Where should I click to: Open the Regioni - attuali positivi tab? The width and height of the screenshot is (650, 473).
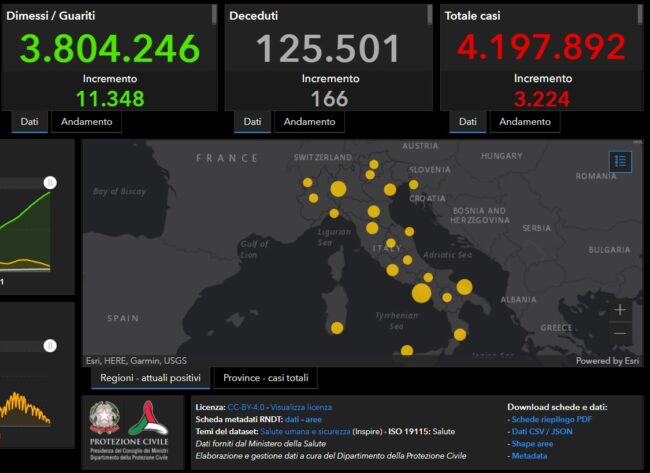(150, 378)
